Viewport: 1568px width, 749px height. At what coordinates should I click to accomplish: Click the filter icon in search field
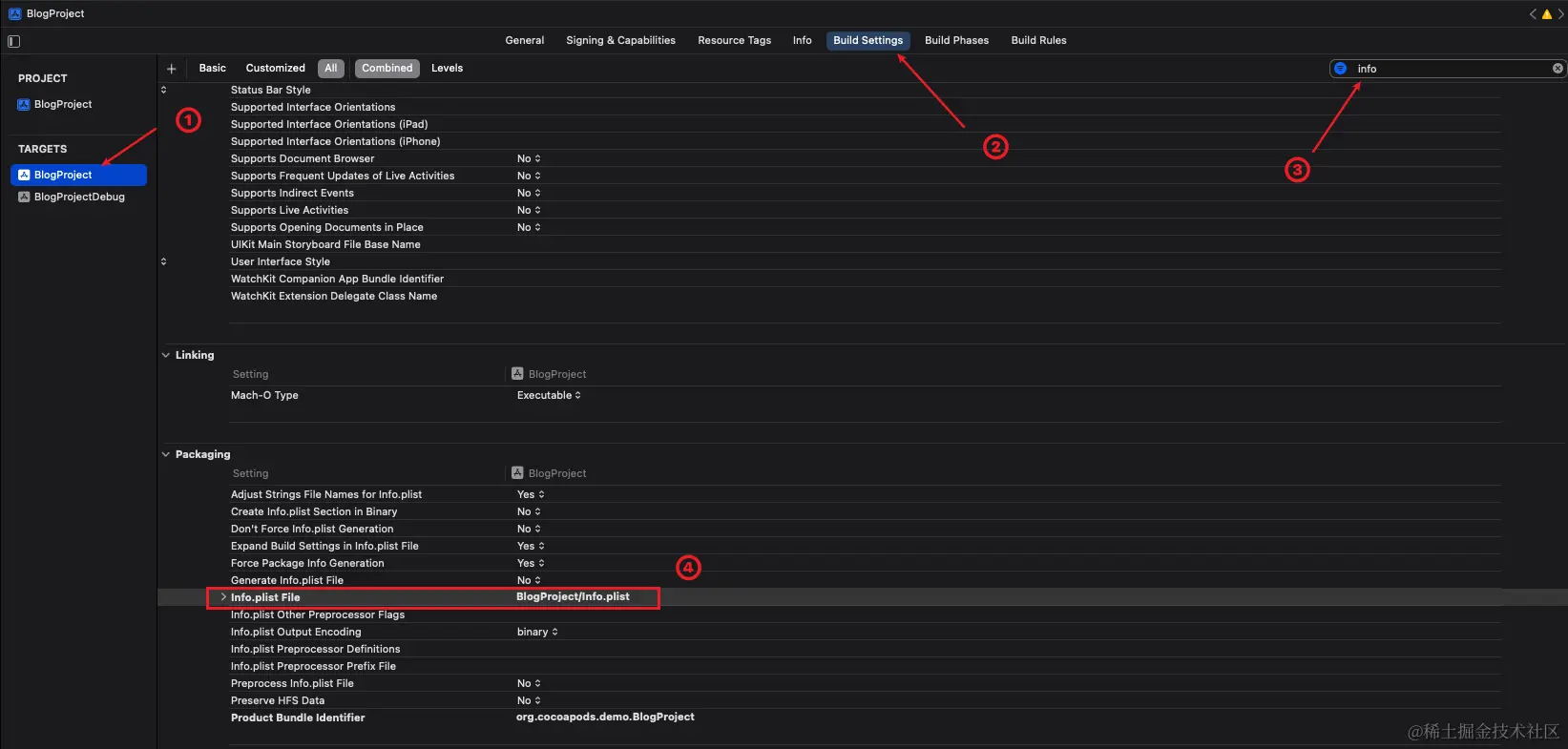pos(1340,69)
